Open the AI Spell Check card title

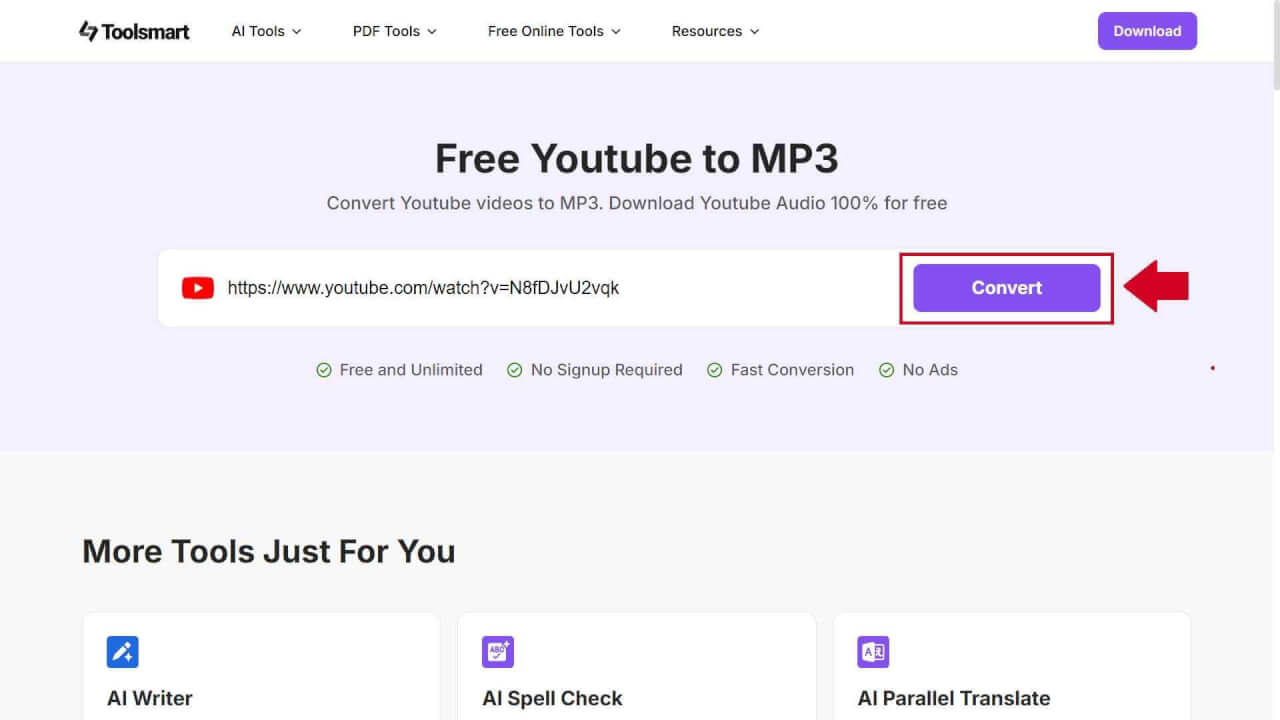(552, 698)
